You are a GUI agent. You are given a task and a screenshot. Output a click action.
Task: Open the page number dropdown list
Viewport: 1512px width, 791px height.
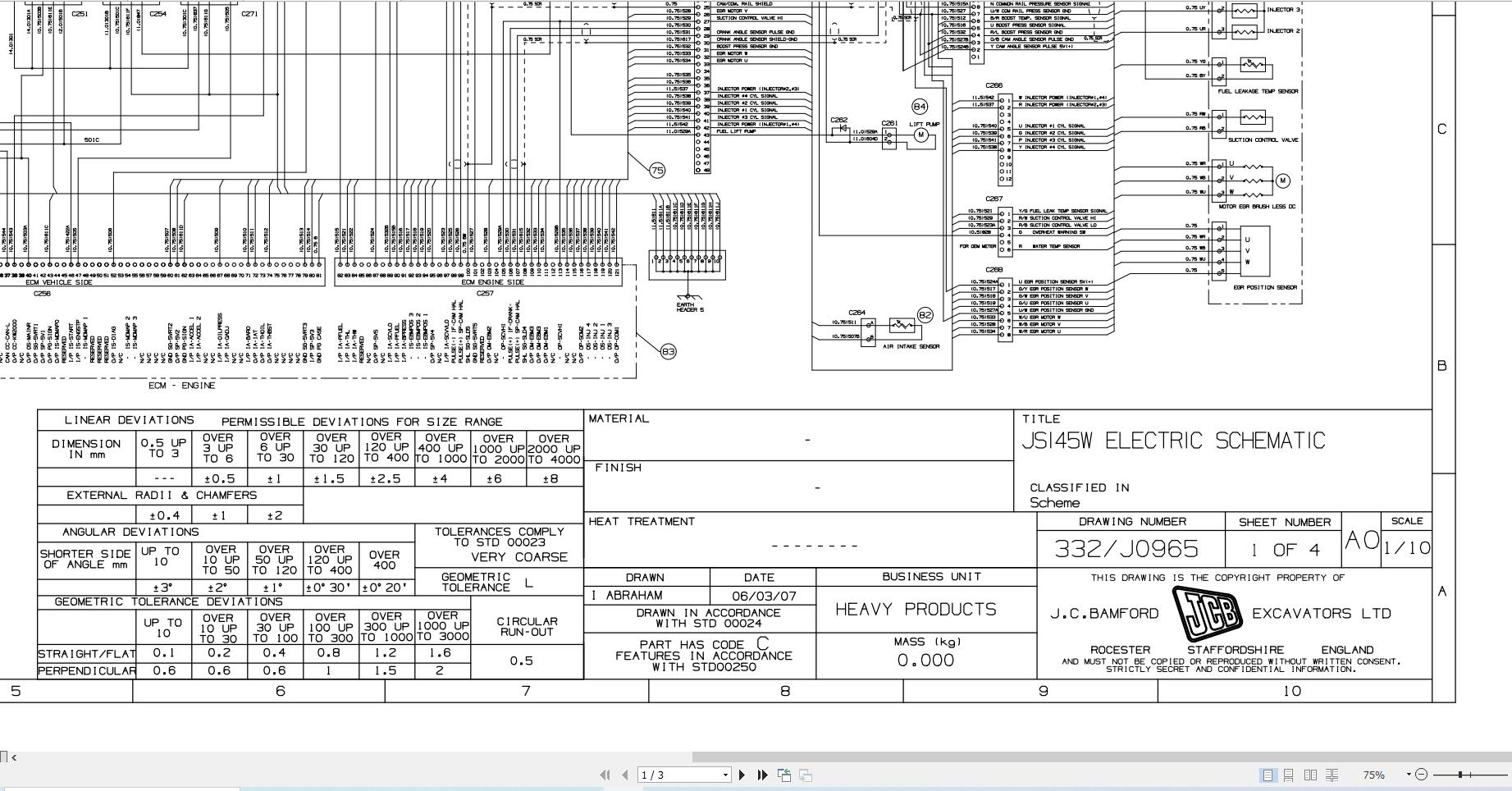[725, 774]
